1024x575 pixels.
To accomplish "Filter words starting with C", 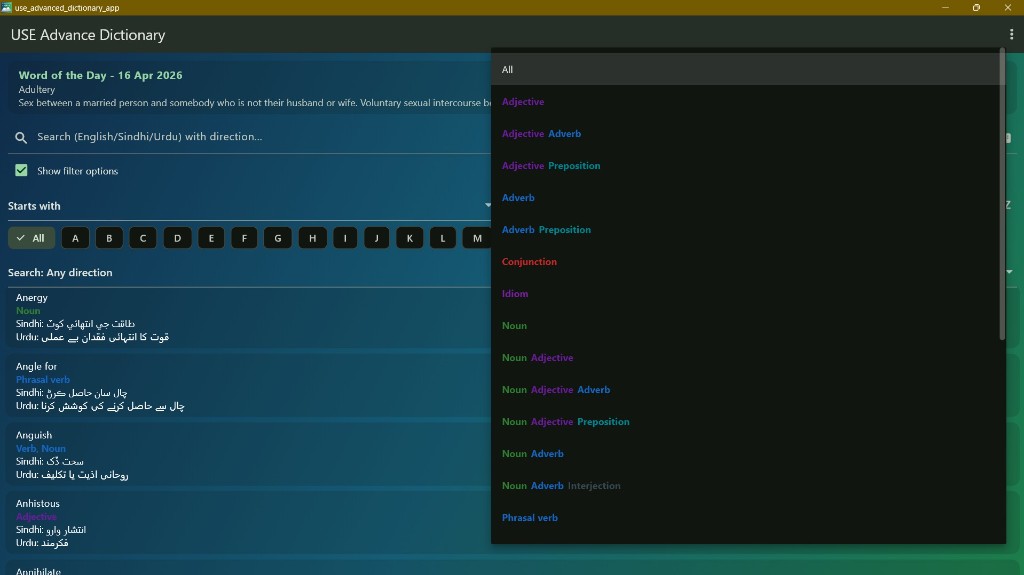I will pyautogui.click(x=143, y=238).
